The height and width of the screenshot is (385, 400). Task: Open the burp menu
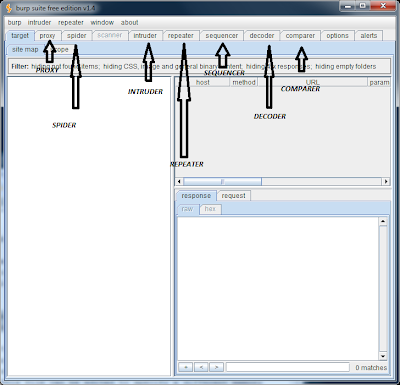click(x=14, y=23)
